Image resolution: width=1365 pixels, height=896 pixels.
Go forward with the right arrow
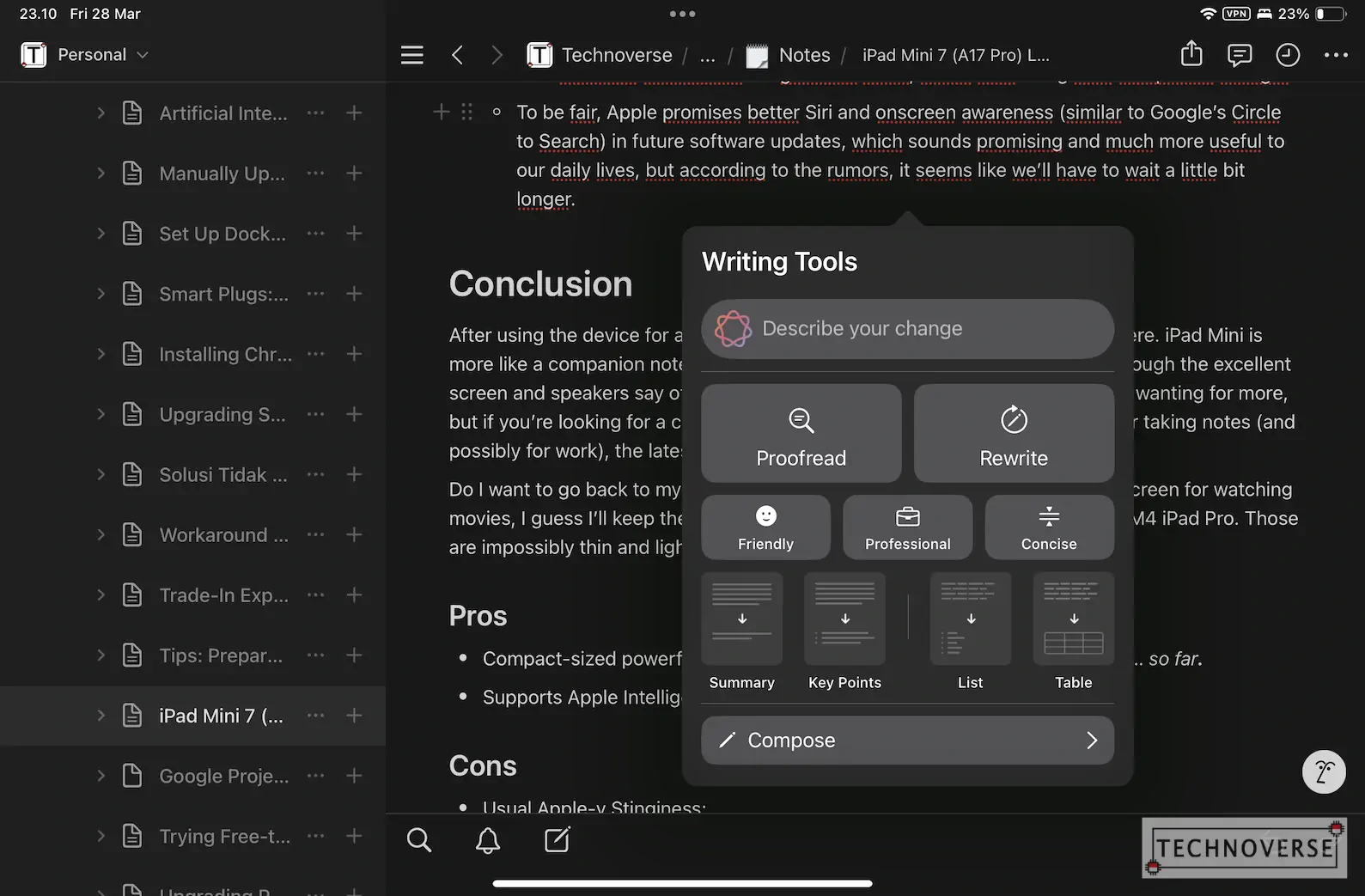click(x=497, y=55)
